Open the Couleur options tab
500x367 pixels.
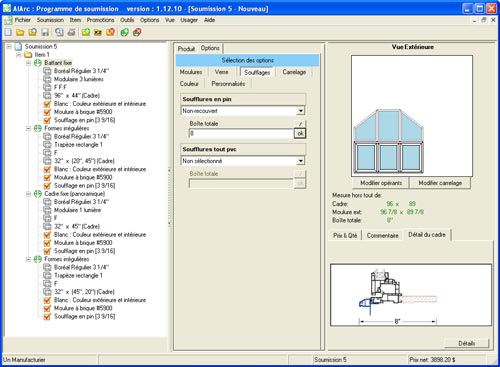point(189,84)
